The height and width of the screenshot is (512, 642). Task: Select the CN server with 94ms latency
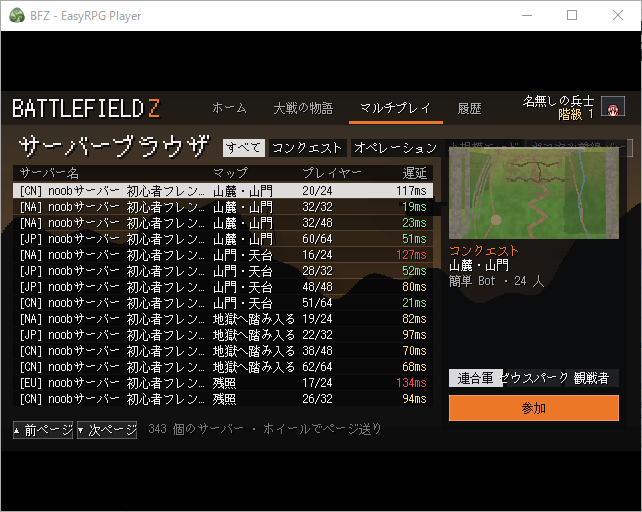223,399
